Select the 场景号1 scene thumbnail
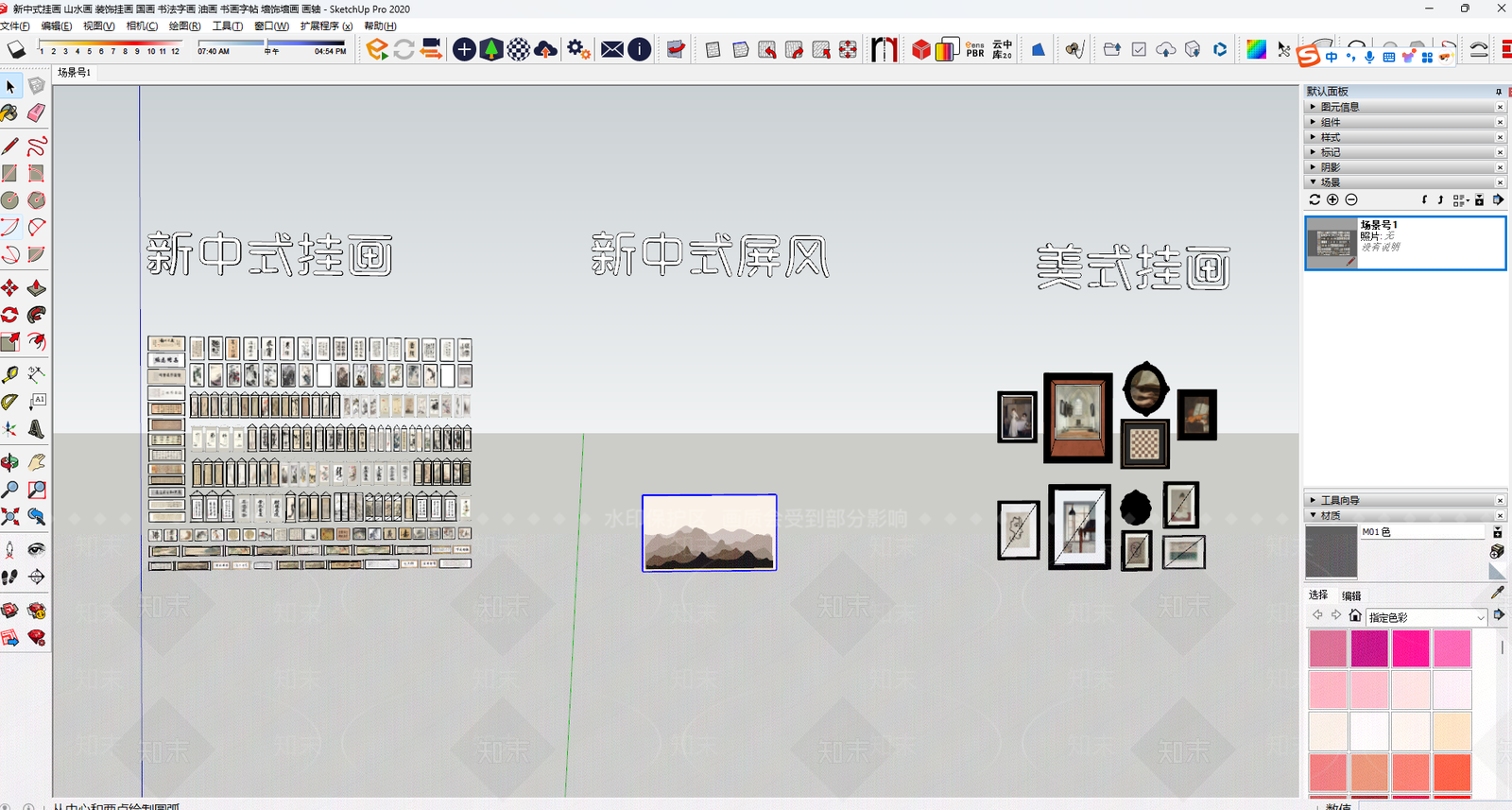The image size is (1512, 810). 1332,243
